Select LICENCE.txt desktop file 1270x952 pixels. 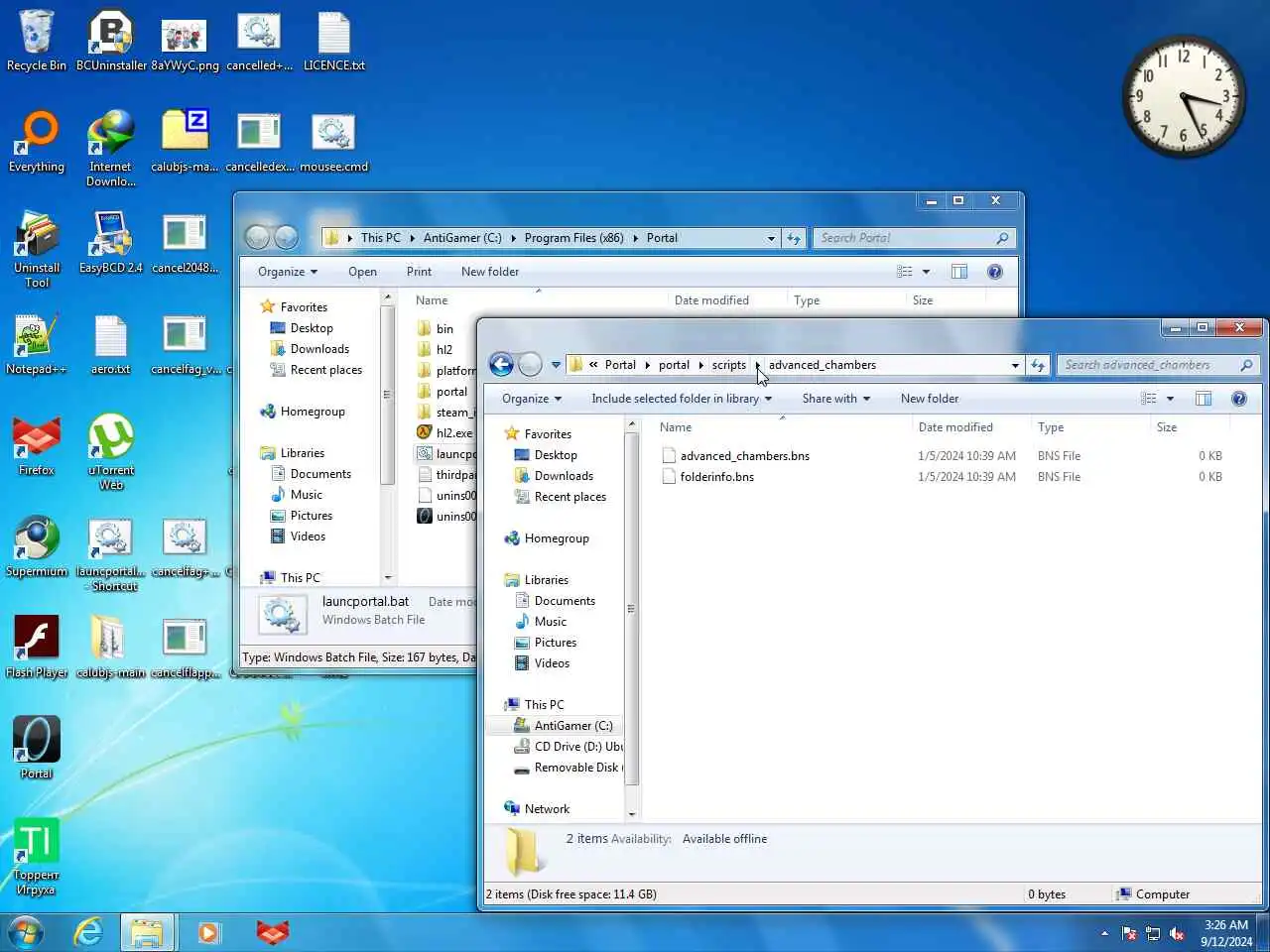[333, 41]
